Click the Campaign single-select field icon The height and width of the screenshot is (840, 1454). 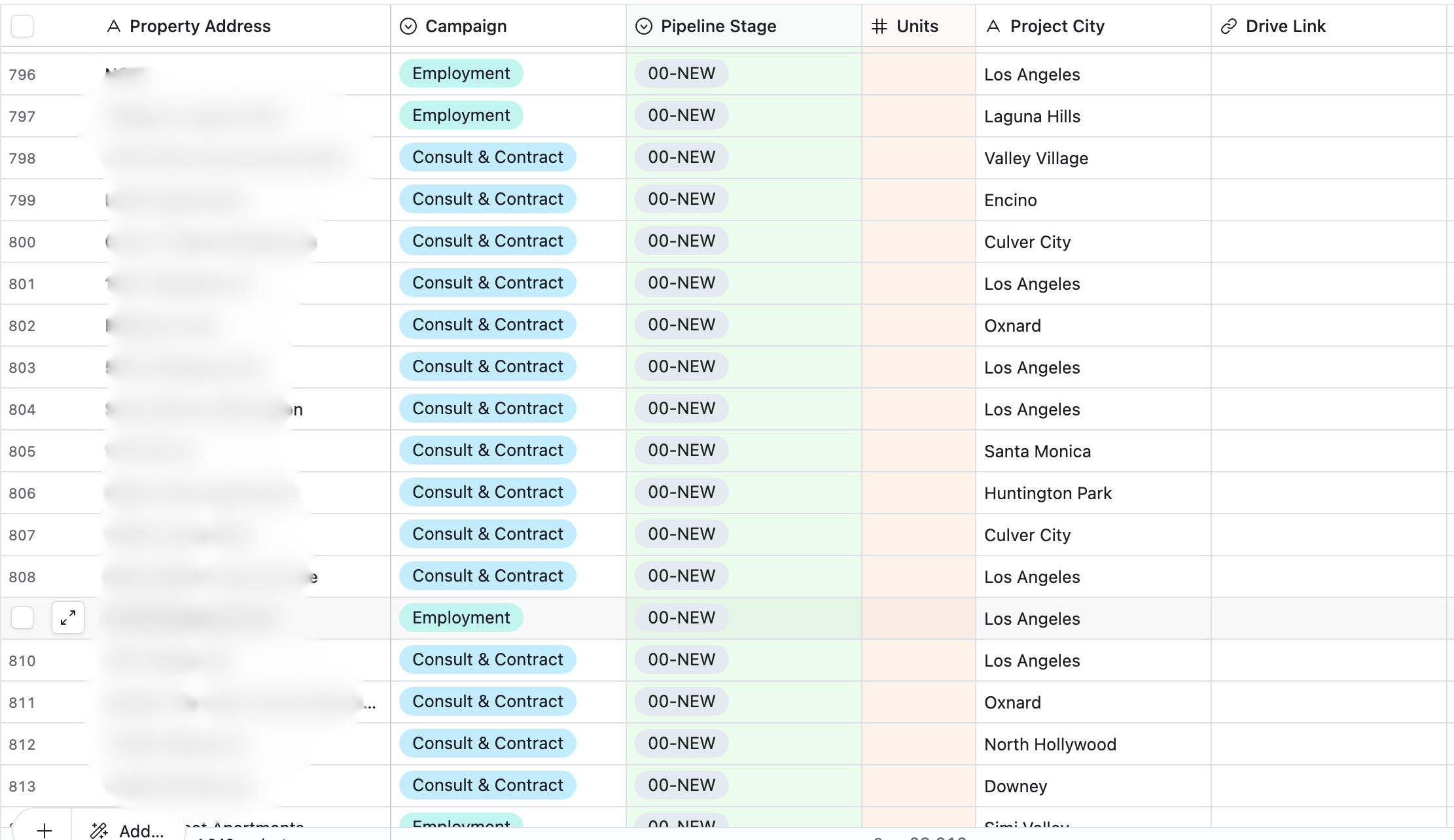[408, 26]
